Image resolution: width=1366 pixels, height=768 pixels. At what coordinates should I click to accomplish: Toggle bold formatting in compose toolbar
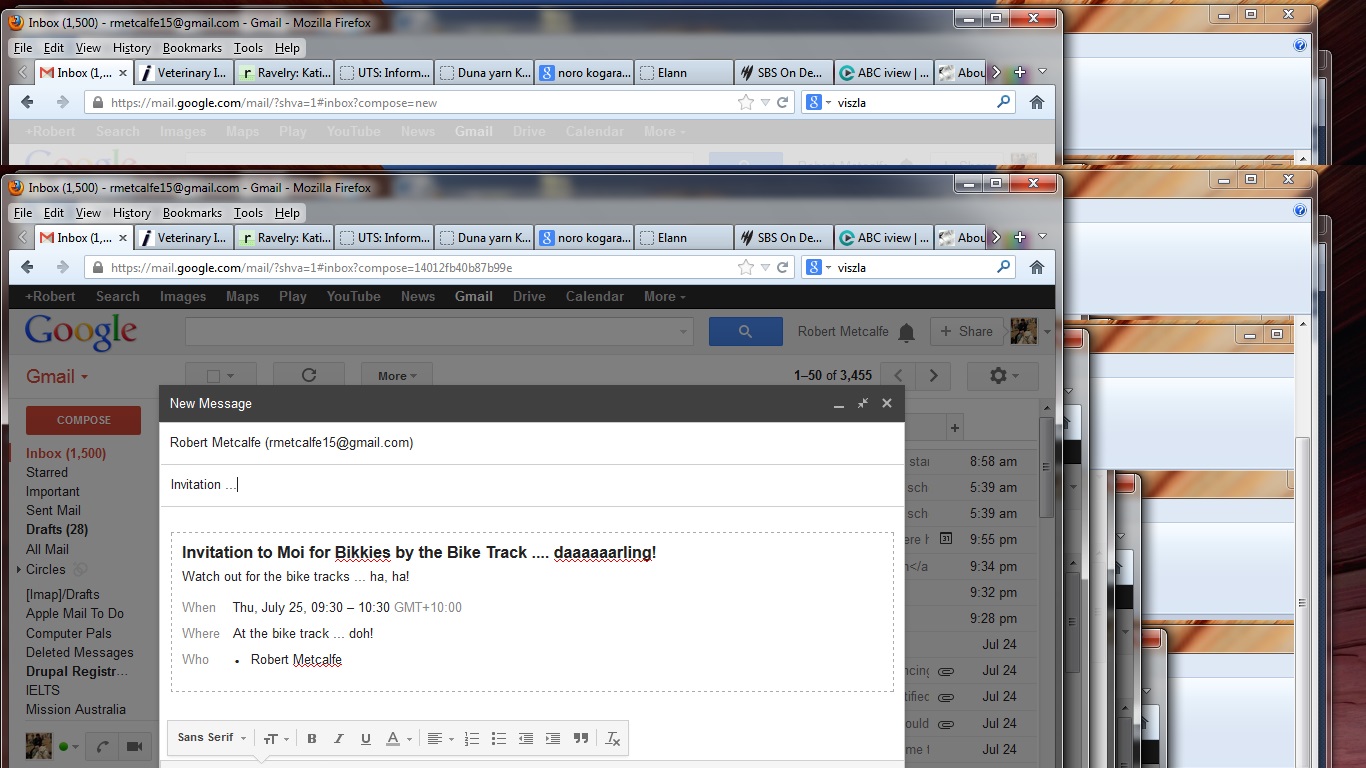click(x=312, y=739)
